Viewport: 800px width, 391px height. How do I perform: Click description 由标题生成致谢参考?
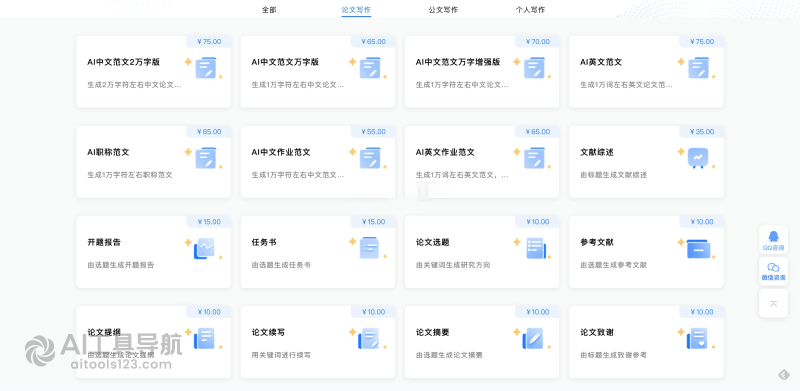coord(613,355)
